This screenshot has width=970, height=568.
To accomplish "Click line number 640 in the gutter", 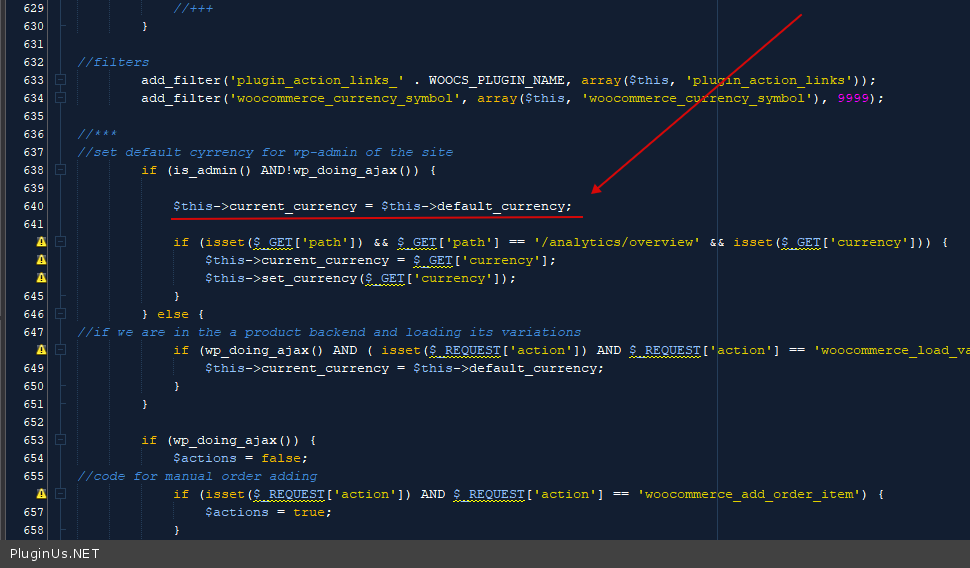I will 33,206.
